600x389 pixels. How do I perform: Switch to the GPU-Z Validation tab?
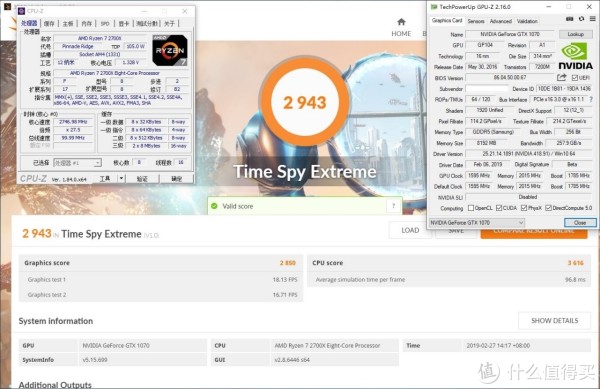click(527, 21)
